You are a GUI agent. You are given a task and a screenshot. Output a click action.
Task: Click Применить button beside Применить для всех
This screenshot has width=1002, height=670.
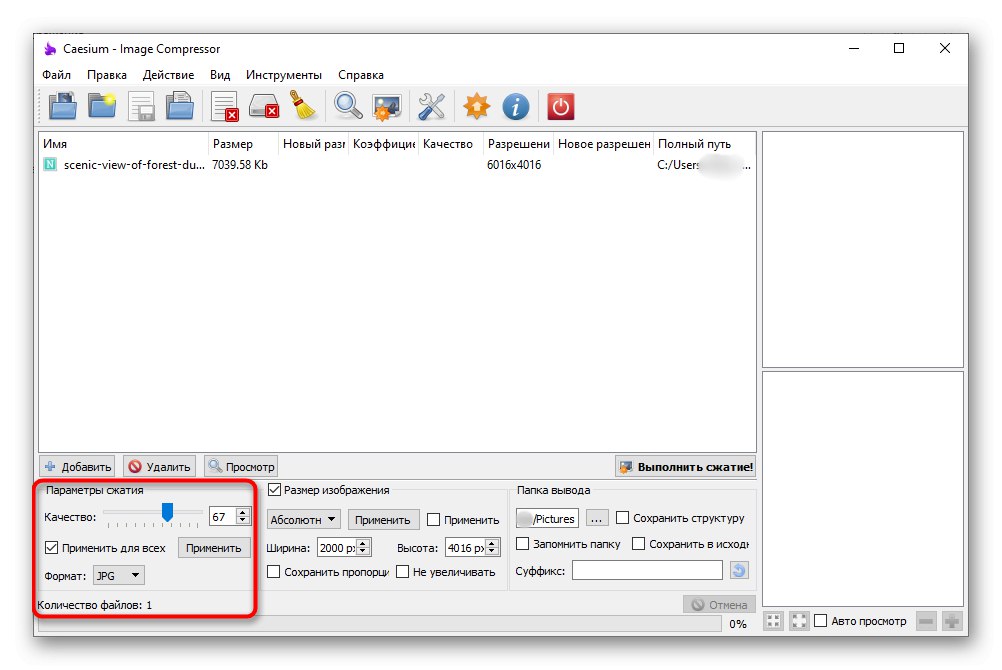213,548
